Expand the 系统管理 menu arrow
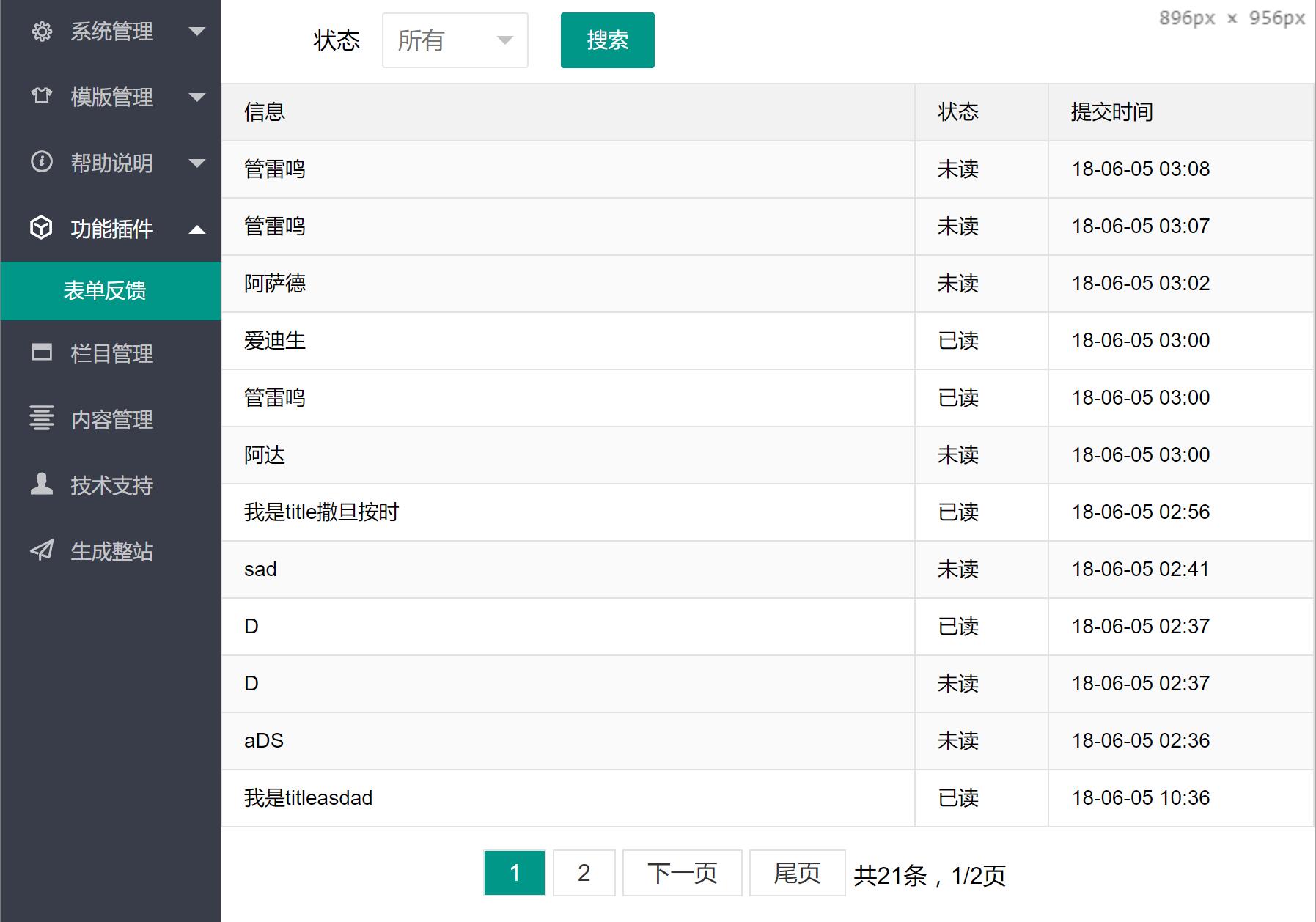Screen dimensions: 1316x922 [x=196, y=32]
